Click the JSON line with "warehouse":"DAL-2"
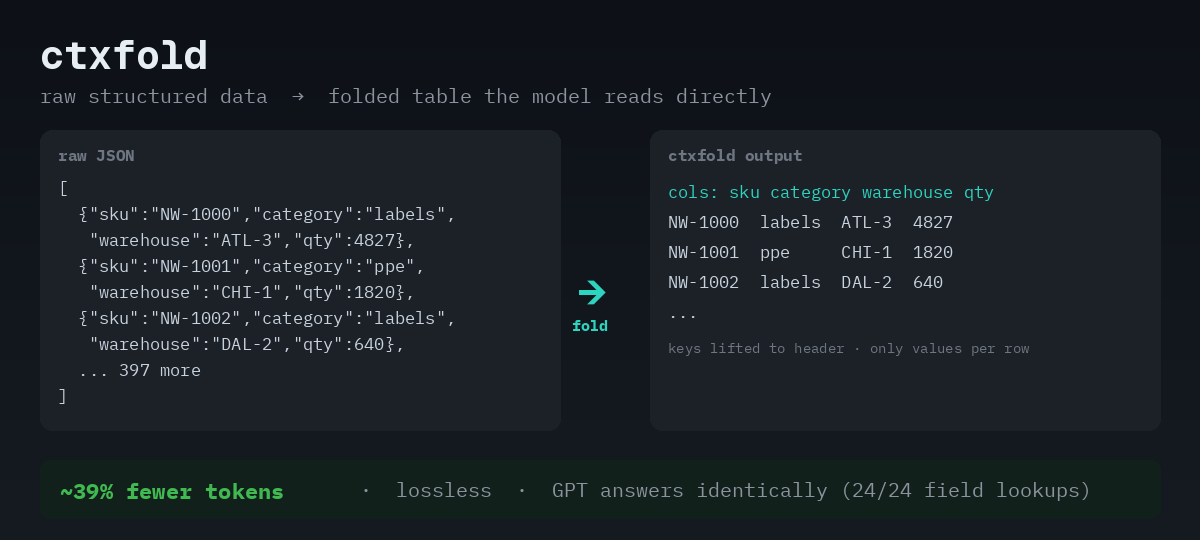The image size is (1200, 540). point(247,344)
